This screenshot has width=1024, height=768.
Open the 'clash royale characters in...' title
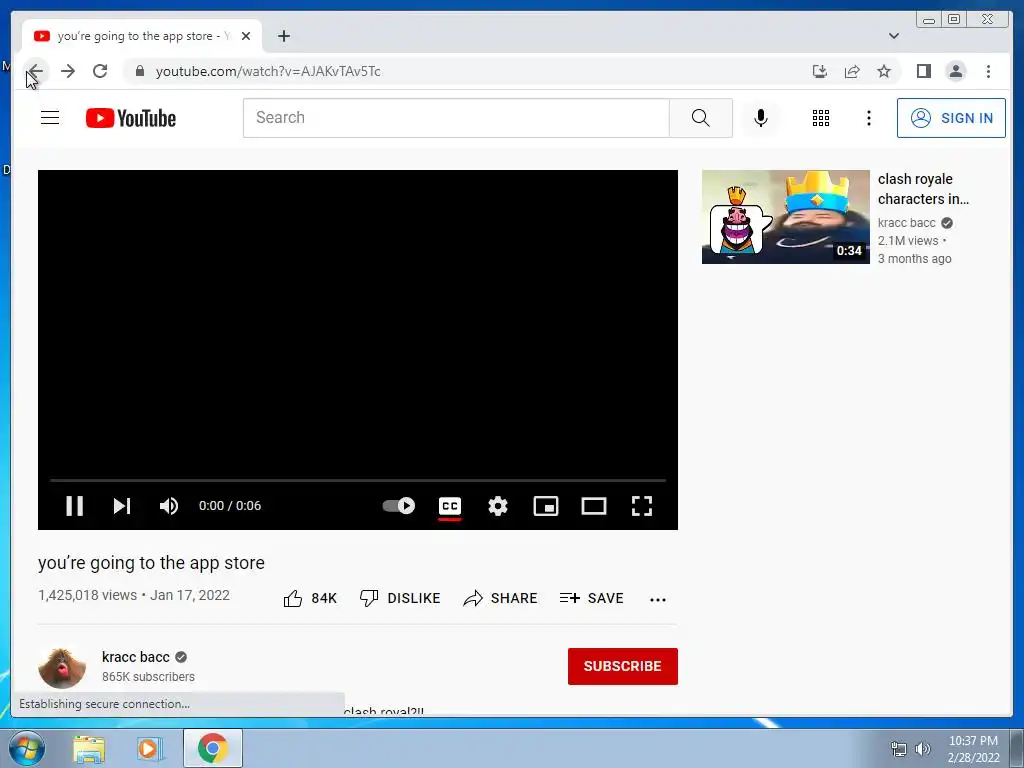(923, 189)
